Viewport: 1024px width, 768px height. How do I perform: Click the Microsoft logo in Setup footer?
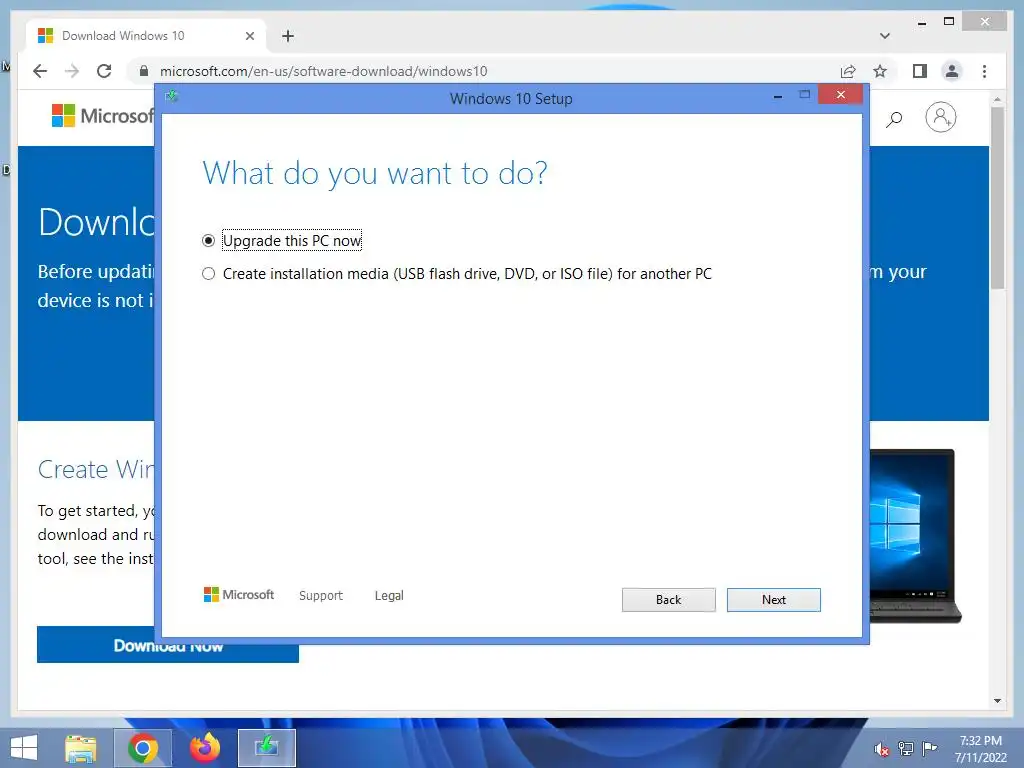pos(239,594)
